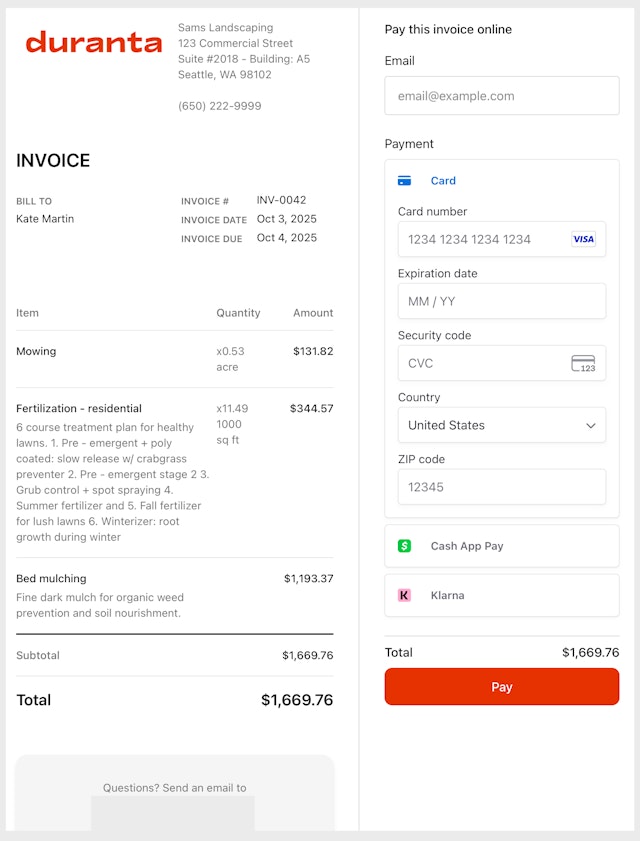Click the green Cash App icon

point(404,546)
